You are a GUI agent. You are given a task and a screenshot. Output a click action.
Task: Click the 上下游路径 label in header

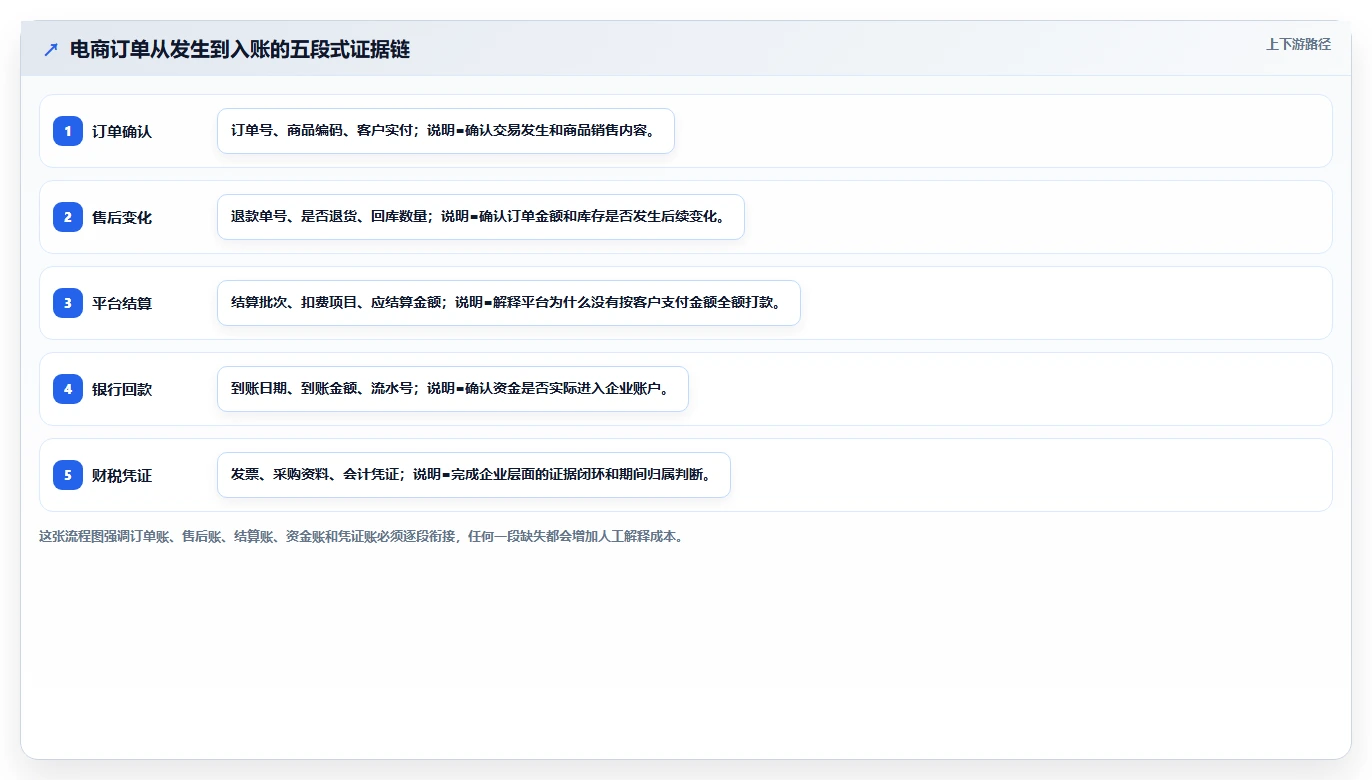coord(1298,44)
